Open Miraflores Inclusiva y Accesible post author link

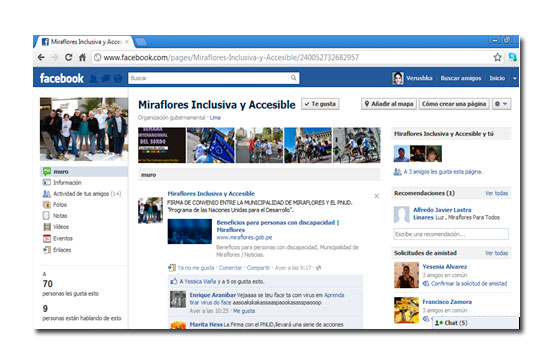tap(211, 194)
